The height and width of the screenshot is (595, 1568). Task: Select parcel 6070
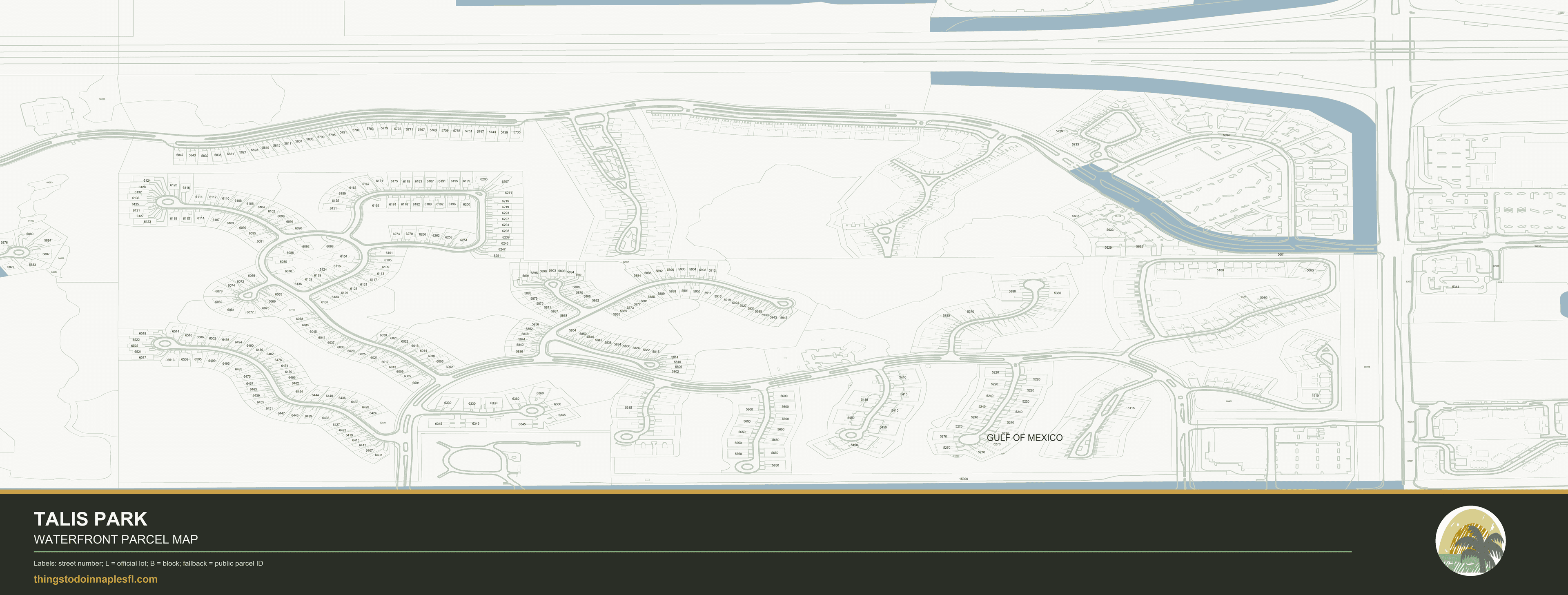[x=289, y=272]
